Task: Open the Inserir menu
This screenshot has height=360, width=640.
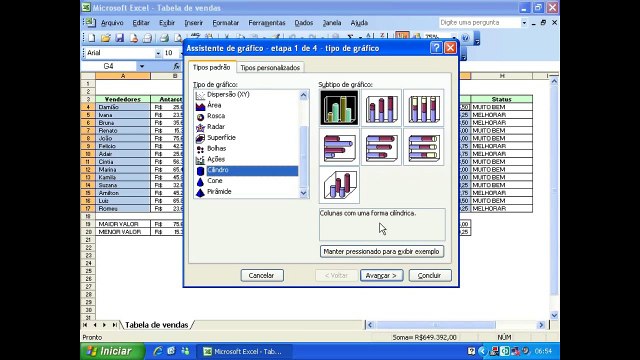Action: click(193, 23)
